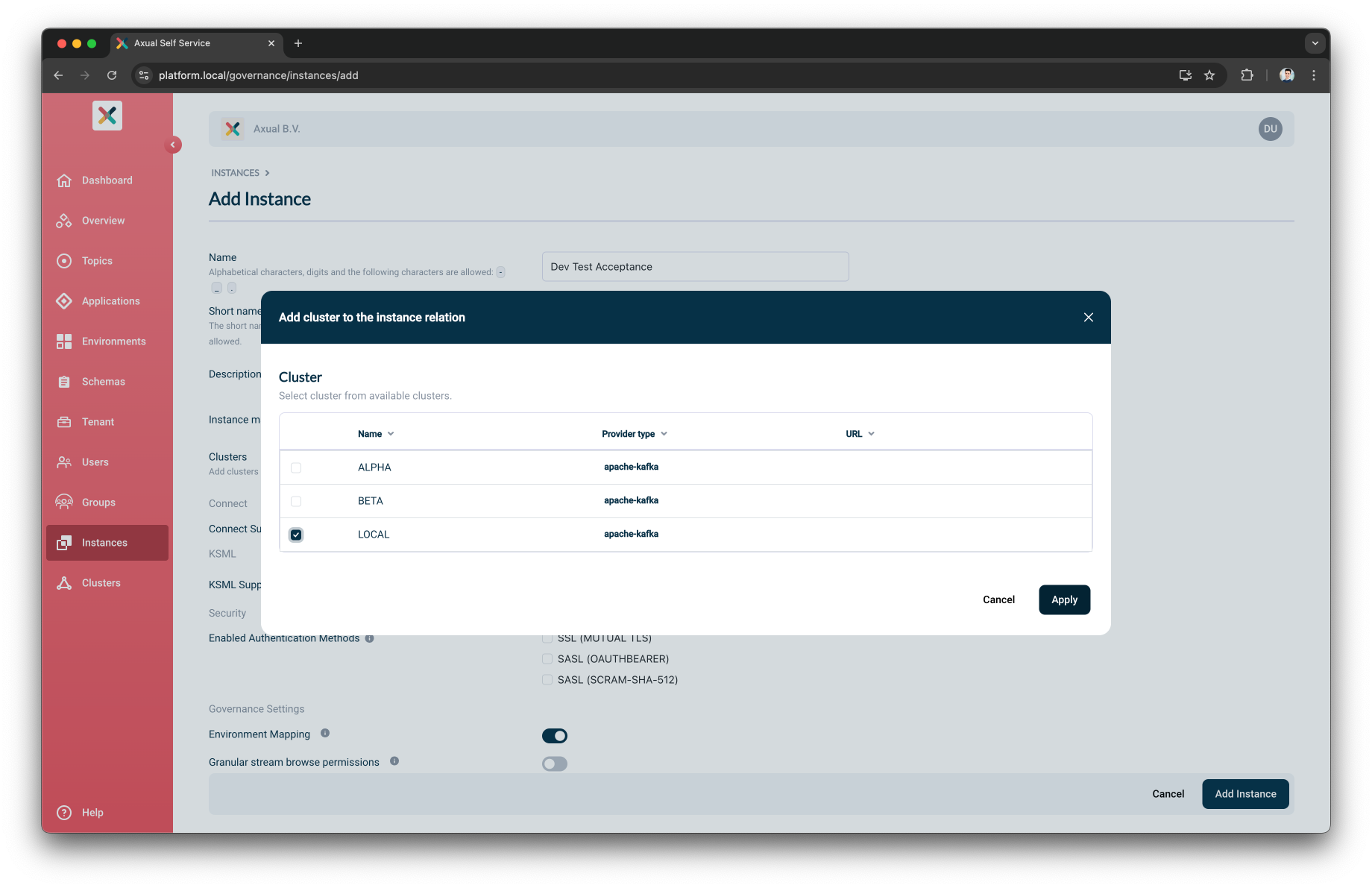1372x888 pixels.
Task: Reload the page
Action: pos(112,75)
